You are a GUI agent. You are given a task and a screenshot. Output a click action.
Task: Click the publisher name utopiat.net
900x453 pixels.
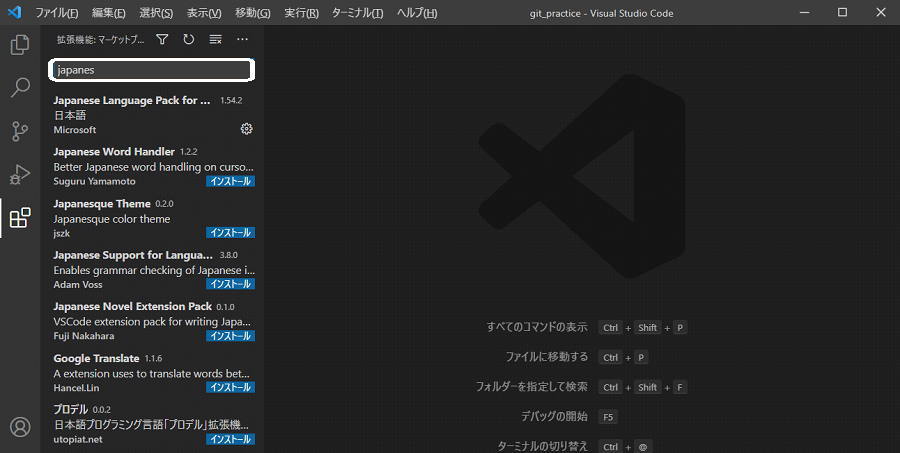tap(78, 439)
